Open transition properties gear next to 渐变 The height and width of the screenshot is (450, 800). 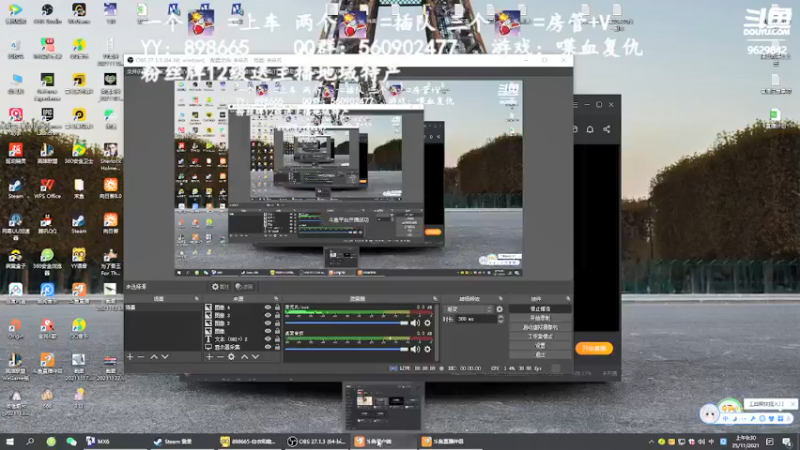(499, 309)
